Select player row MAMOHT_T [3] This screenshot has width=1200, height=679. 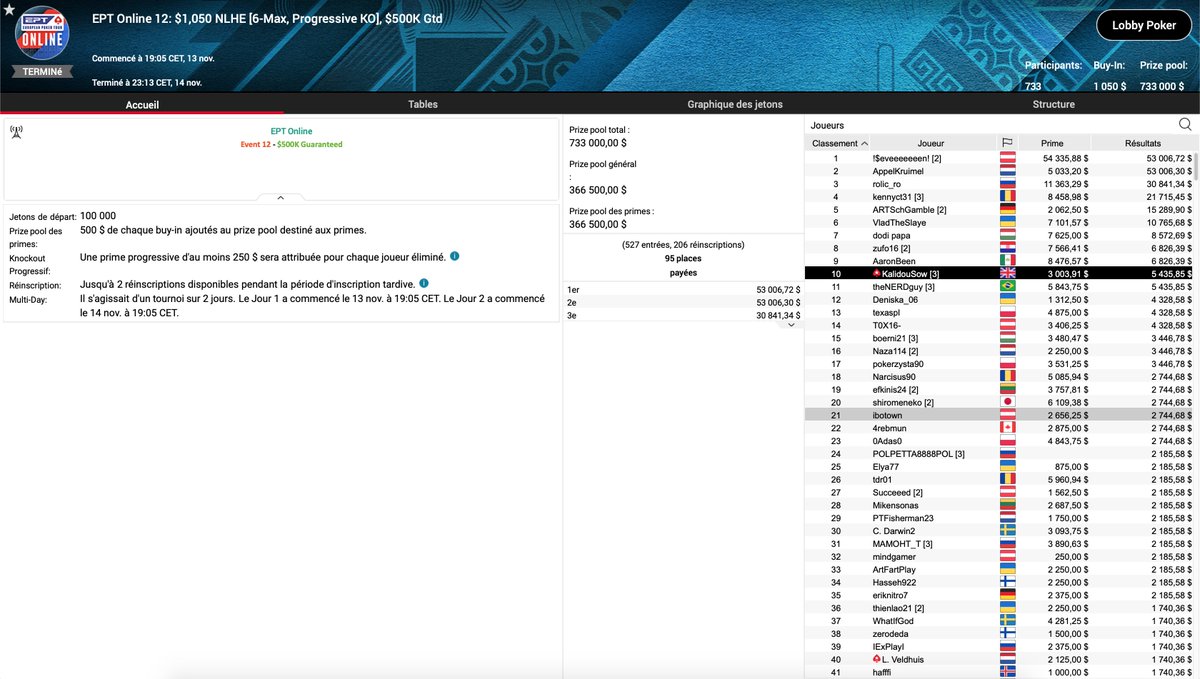point(998,544)
